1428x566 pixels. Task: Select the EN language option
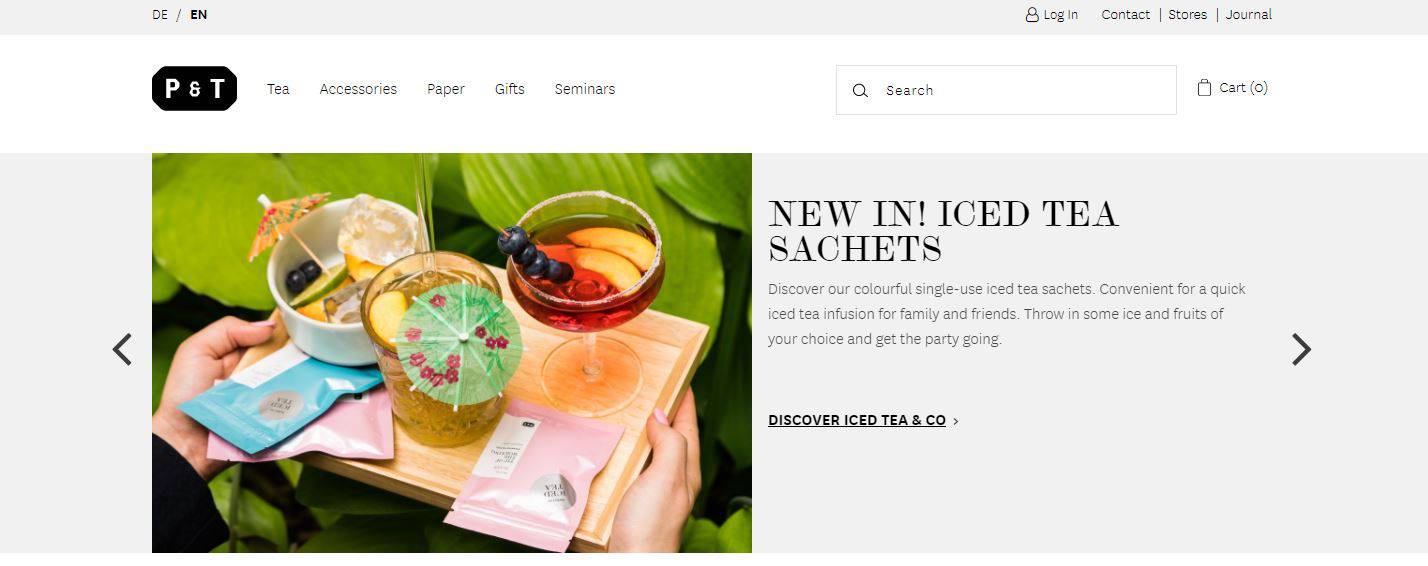tap(199, 14)
